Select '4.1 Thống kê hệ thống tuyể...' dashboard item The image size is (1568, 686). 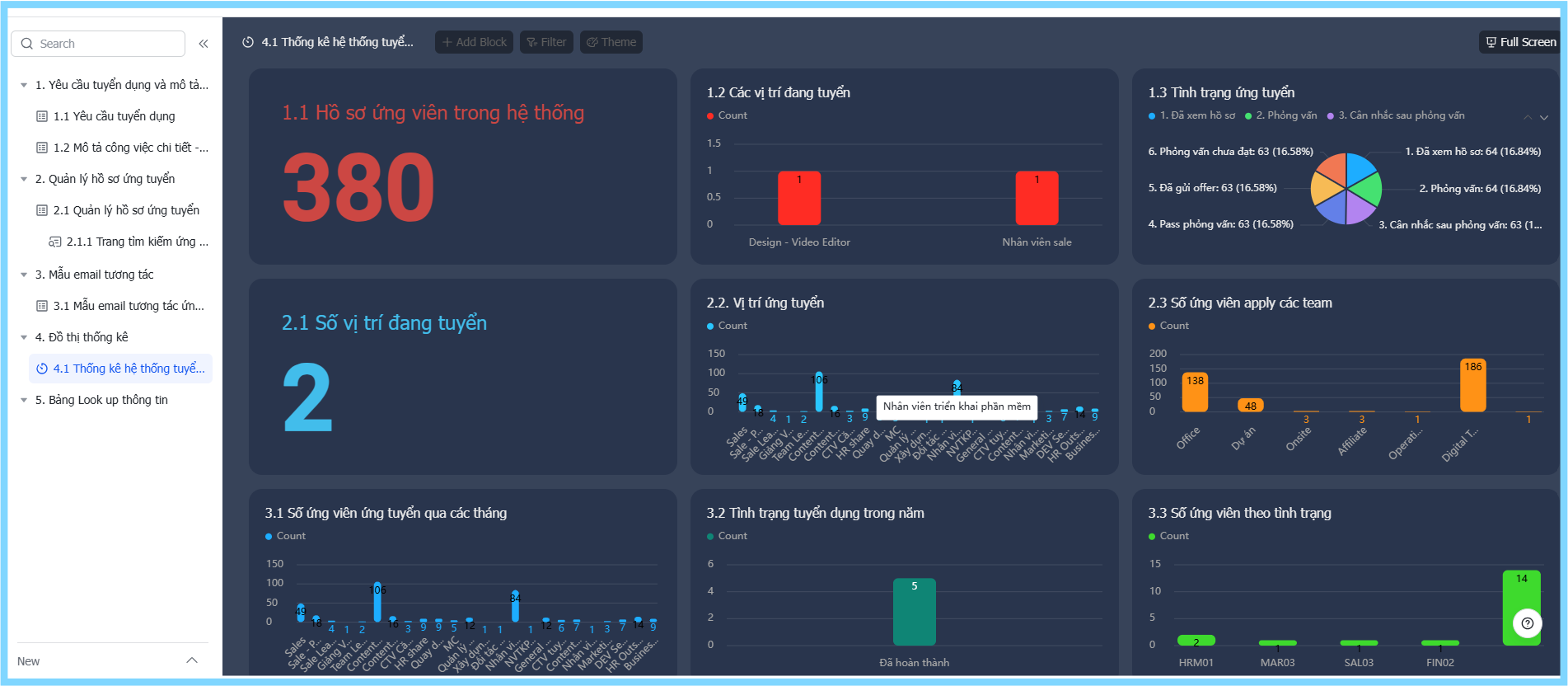click(x=121, y=369)
